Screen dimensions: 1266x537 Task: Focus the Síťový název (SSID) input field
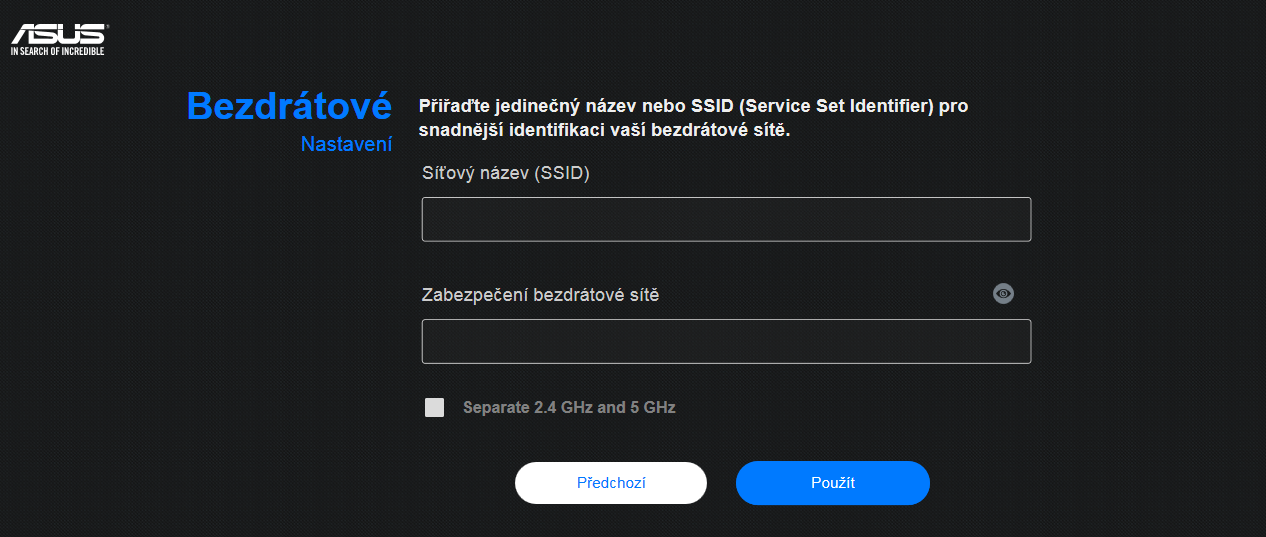[x=726, y=219]
